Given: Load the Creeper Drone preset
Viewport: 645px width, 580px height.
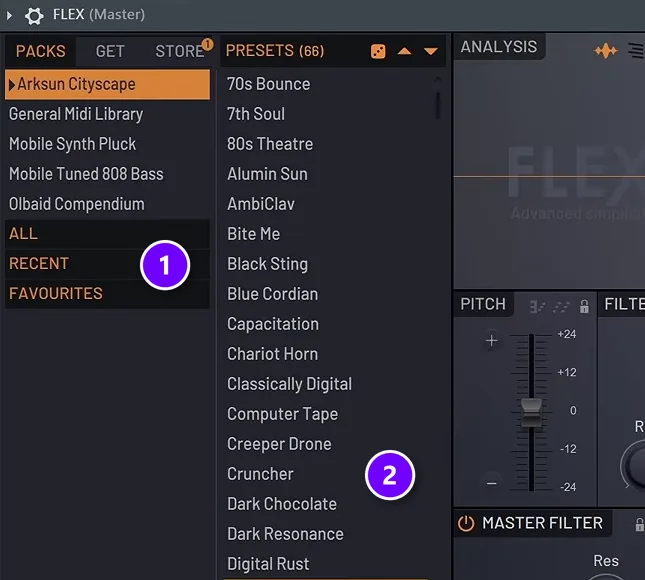Looking at the screenshot, I should point(279,444).
